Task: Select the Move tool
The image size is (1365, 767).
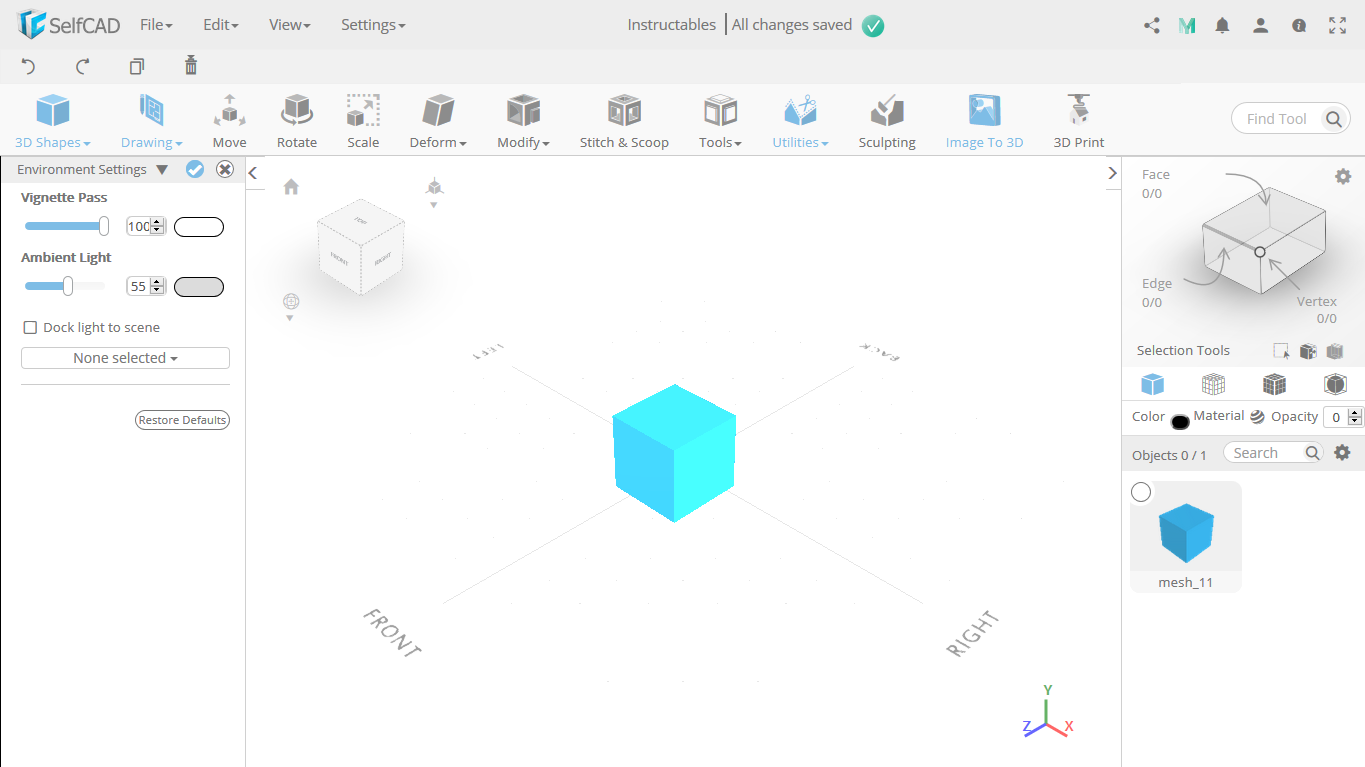Action: click(229, 121)
